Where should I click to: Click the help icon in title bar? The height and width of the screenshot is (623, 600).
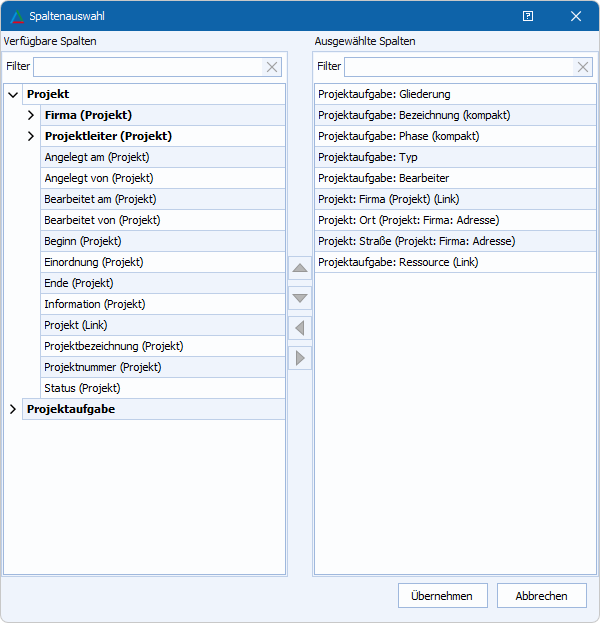[528, 16]
